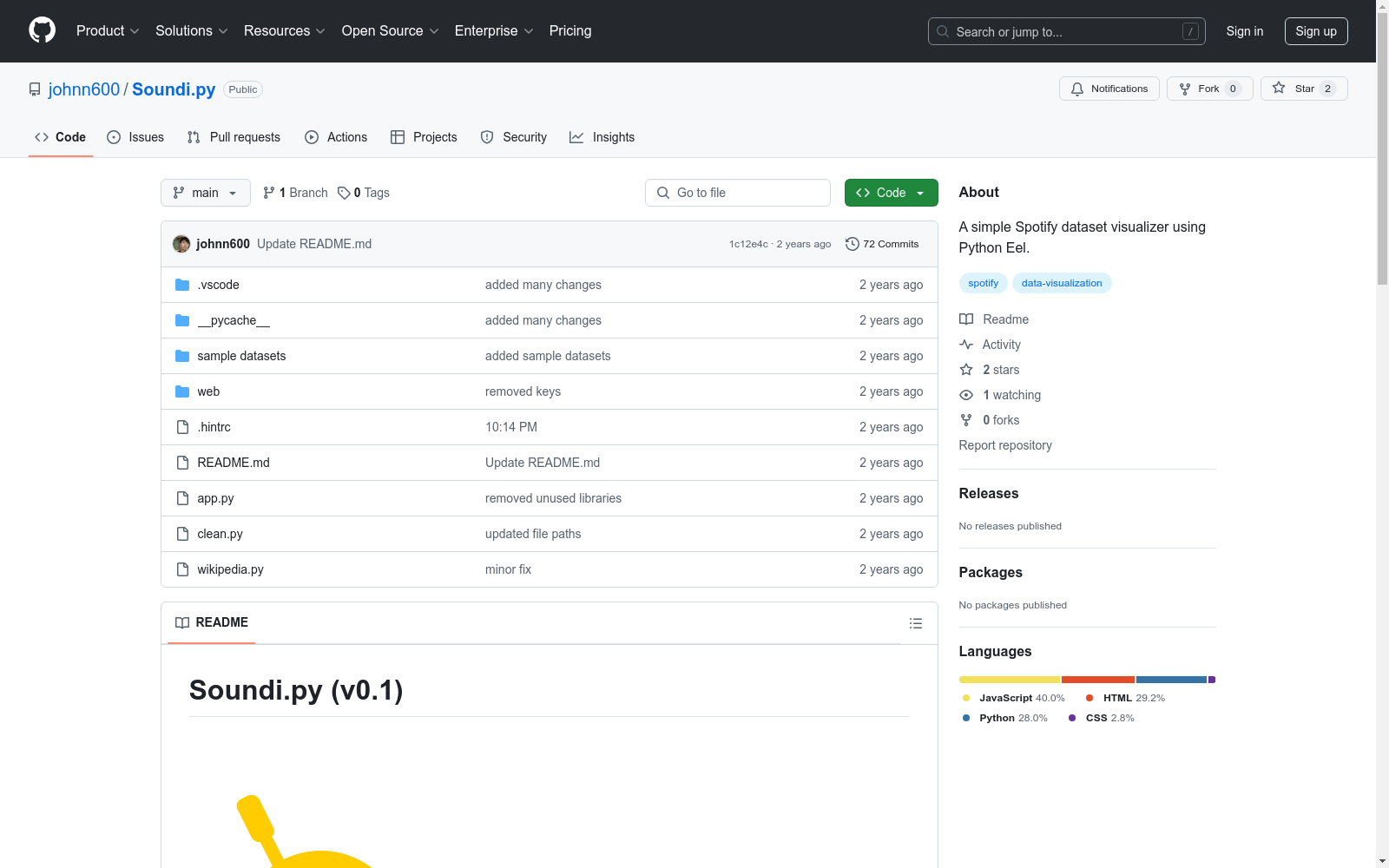The height and width of the screenshot is (868, 1389).
Task: Click the web folder icon
Action: point(182,391)
